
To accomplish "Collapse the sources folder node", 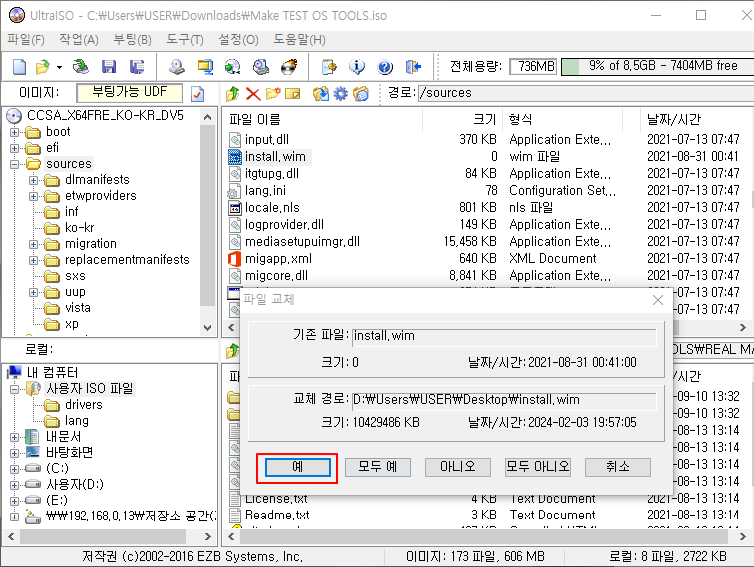I will click(x=14, y=164).
